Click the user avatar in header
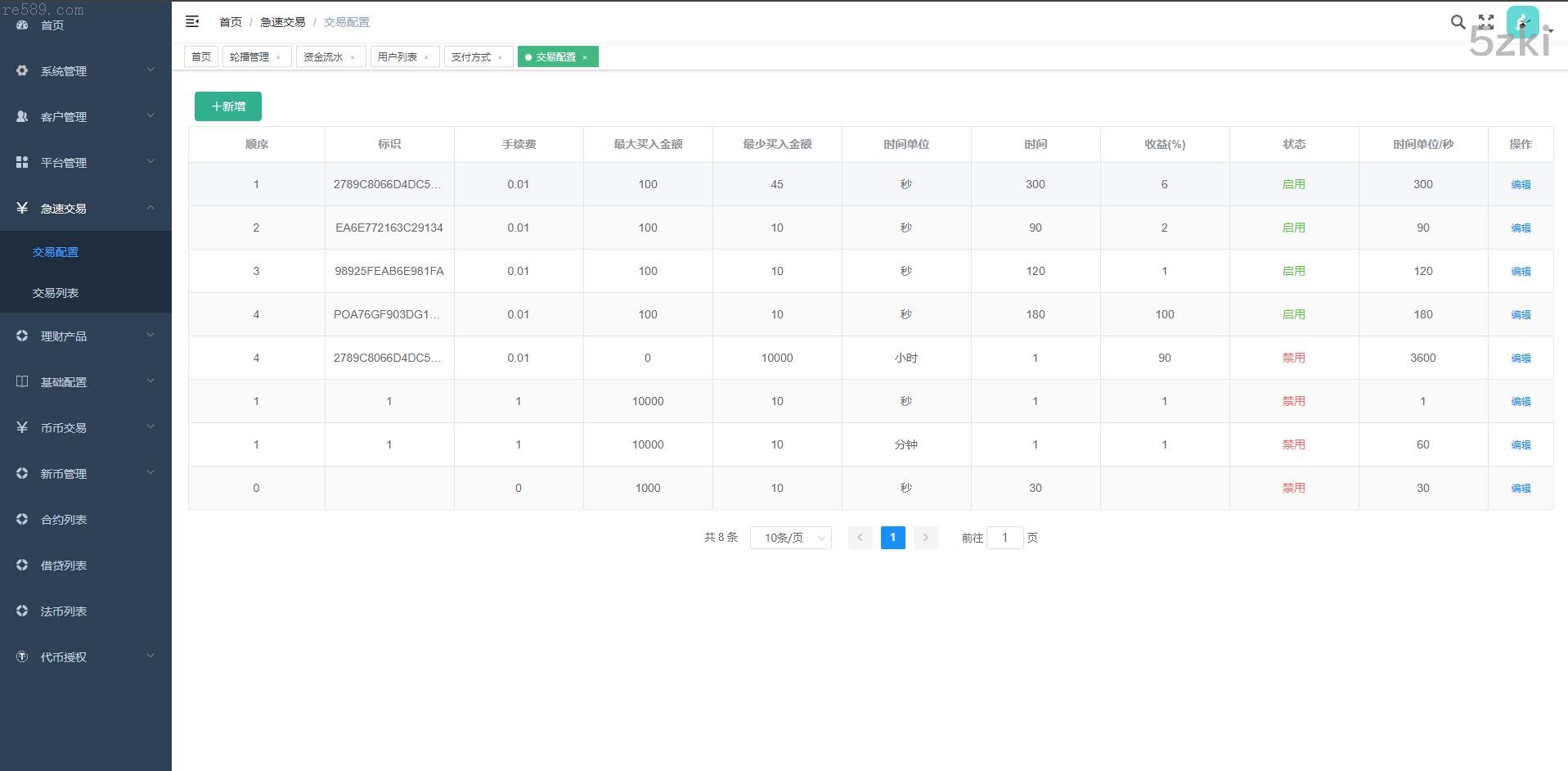 pyautogui.click(x=1522, y=22)
